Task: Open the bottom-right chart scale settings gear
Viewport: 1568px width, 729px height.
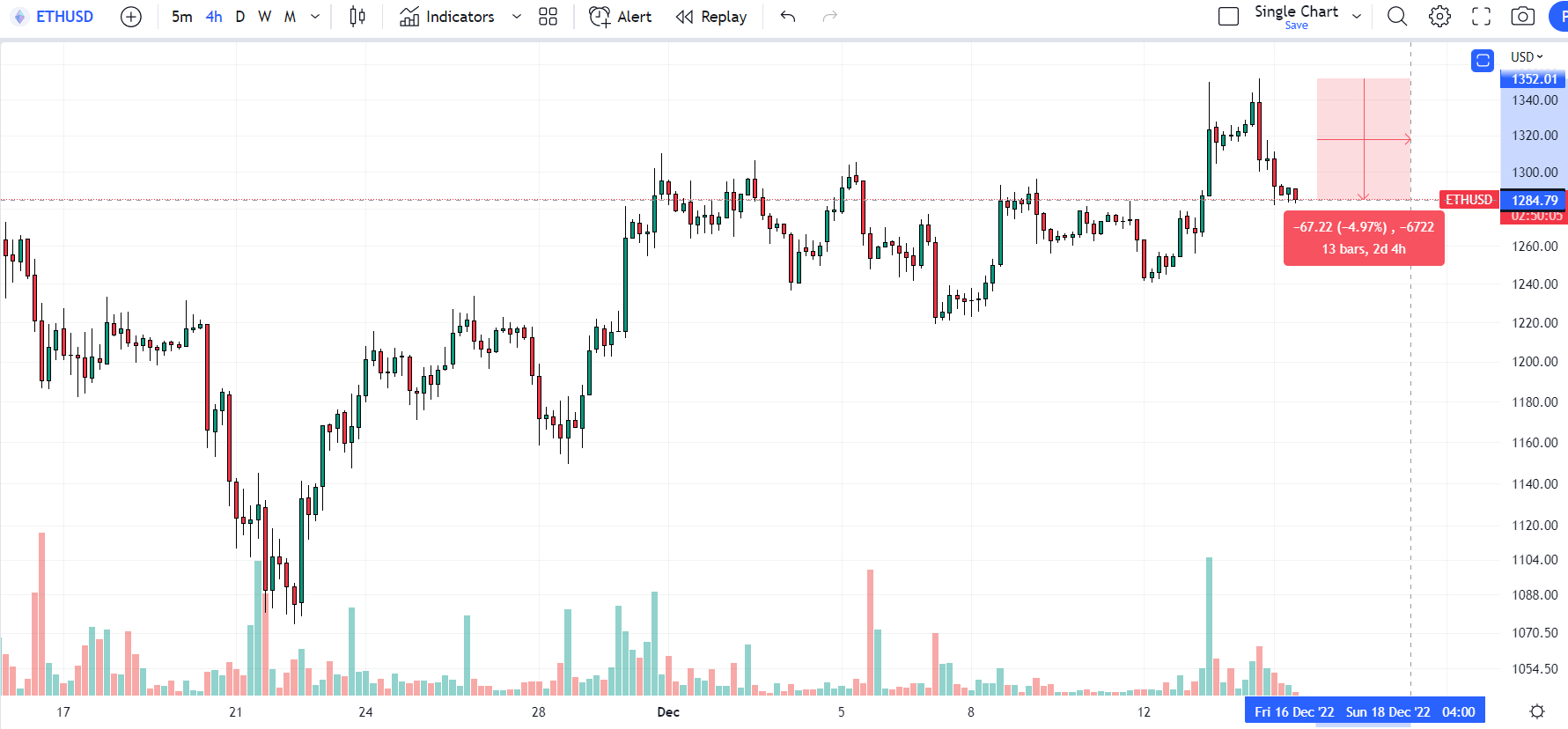Action: (x=1537, y=711)
